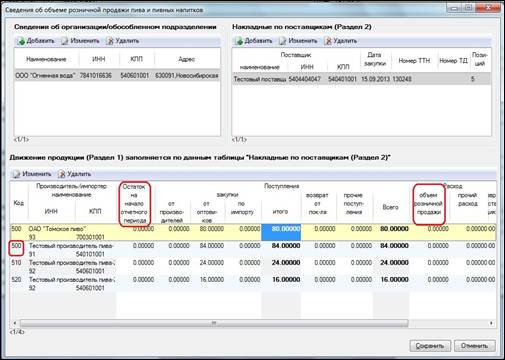The image size is (505, 360).
Task: Click Изменить icon in organization panel
Action: point(64,41)
